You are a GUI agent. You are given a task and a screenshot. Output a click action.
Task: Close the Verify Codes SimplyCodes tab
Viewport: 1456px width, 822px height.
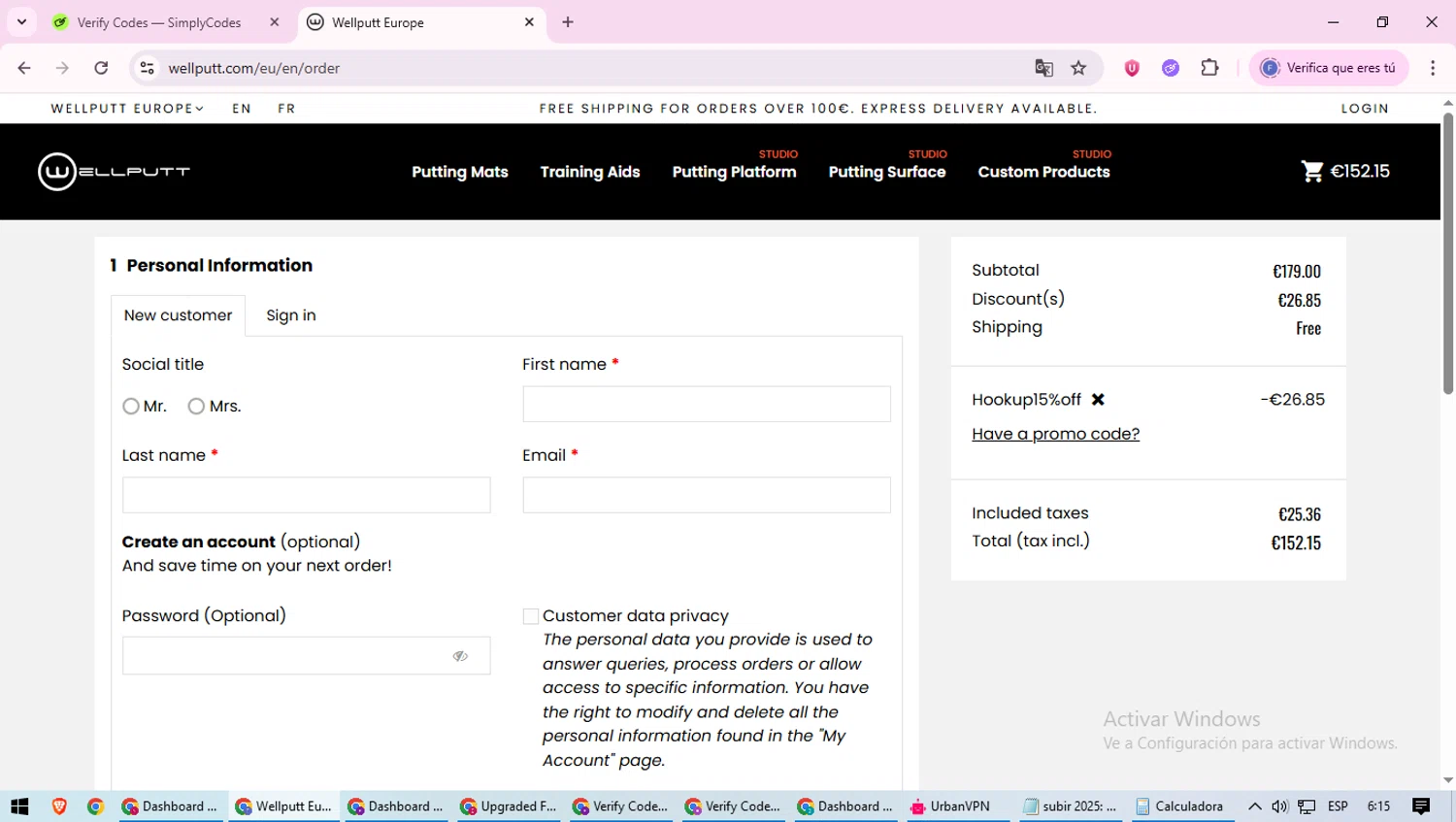pos(275,22)
